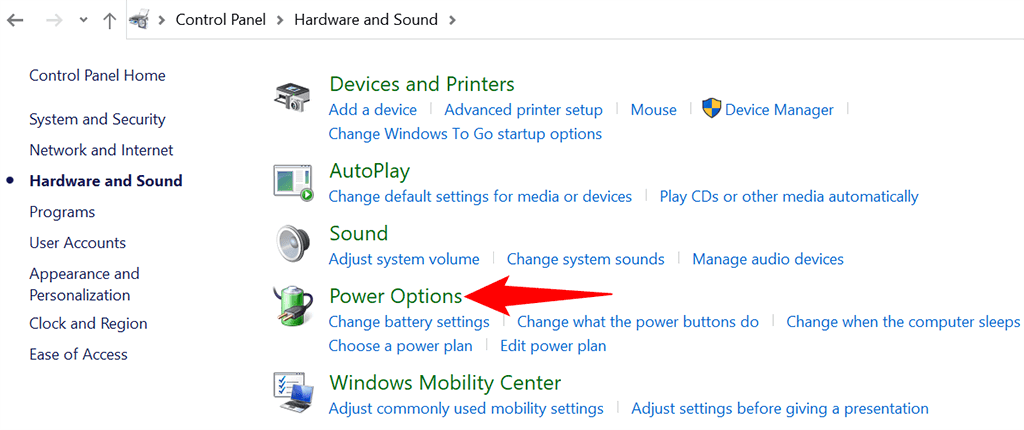Click the Adjust system volume link
Image resolution: width=1024 pixels, height=430 pixels.
coord(404,259)
